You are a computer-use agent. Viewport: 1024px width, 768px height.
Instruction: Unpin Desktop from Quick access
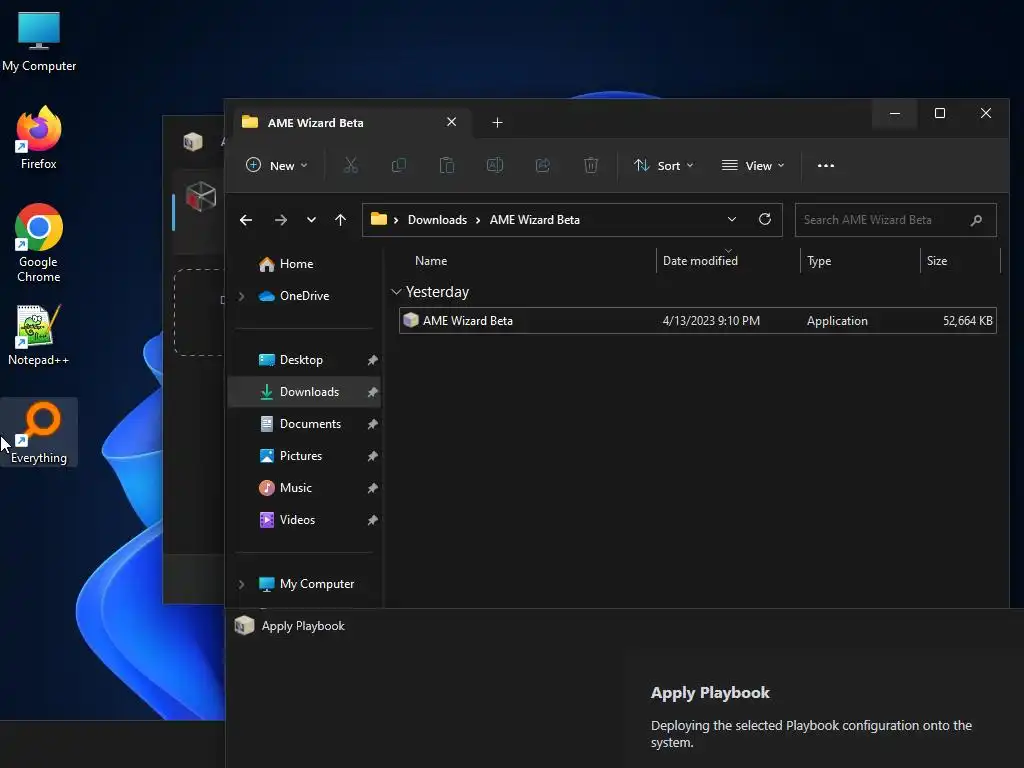372,360
